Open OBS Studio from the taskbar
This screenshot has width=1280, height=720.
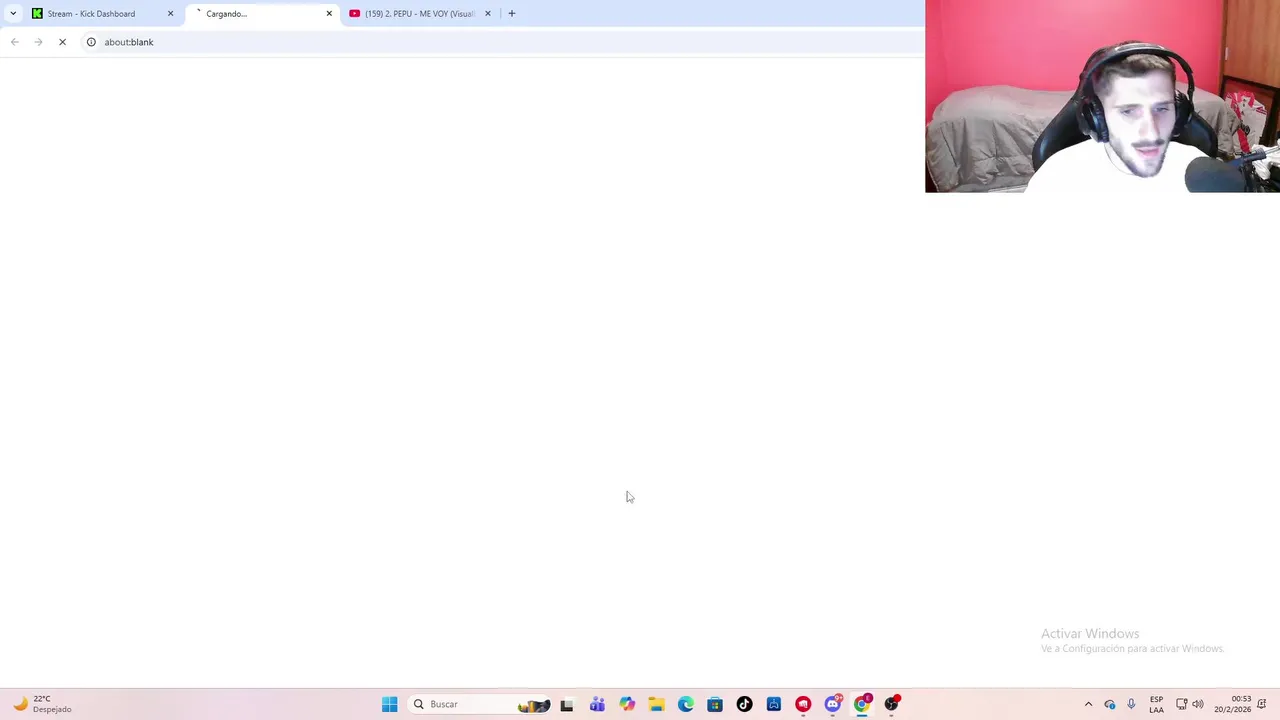[x=892, y=704]
